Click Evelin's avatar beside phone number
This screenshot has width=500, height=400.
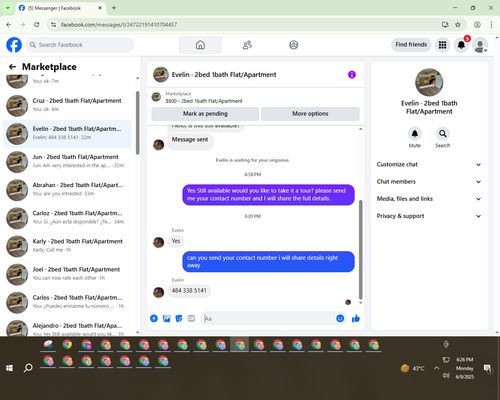[159, 292]
